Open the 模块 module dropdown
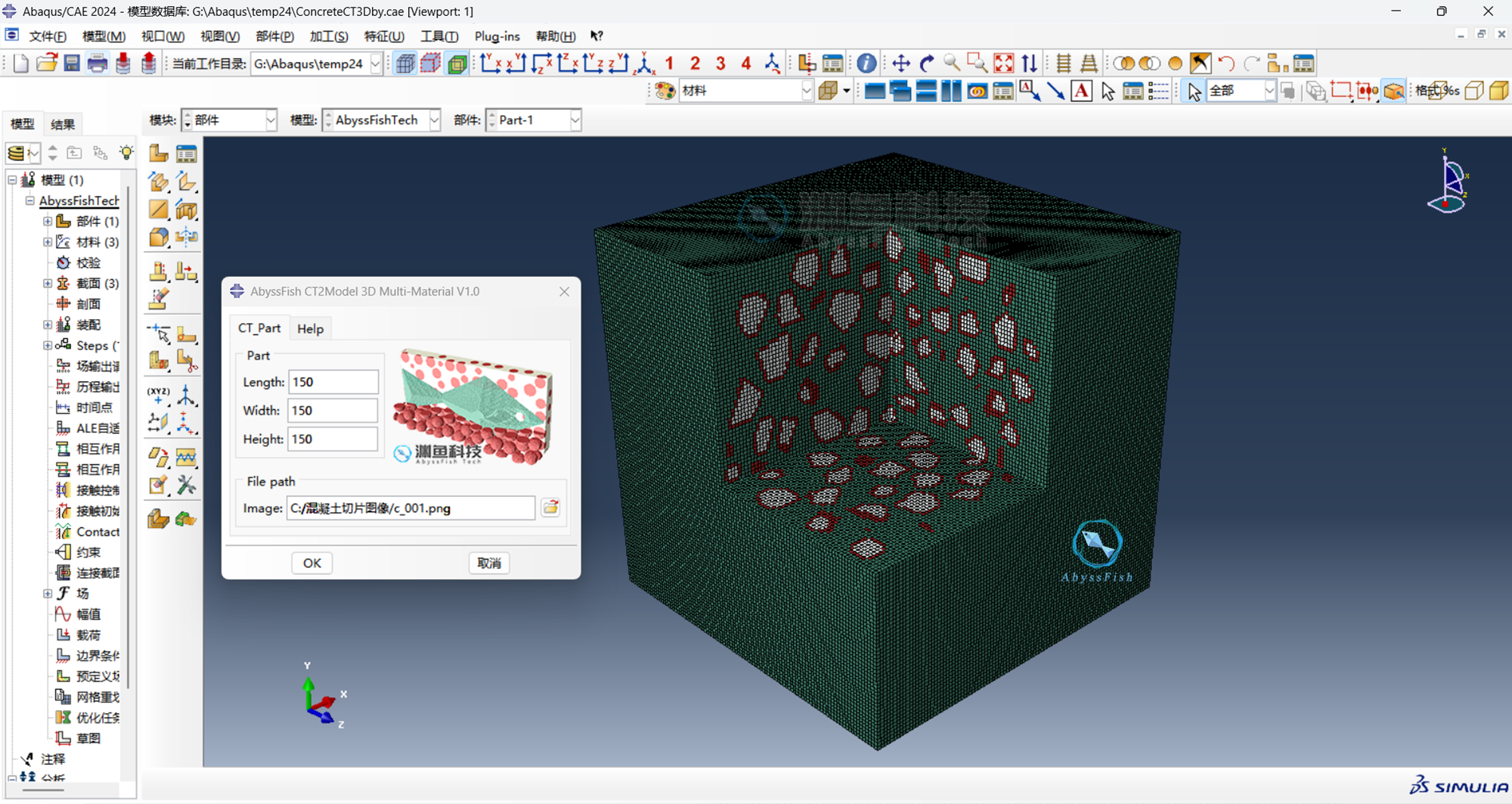 point(271,120)
